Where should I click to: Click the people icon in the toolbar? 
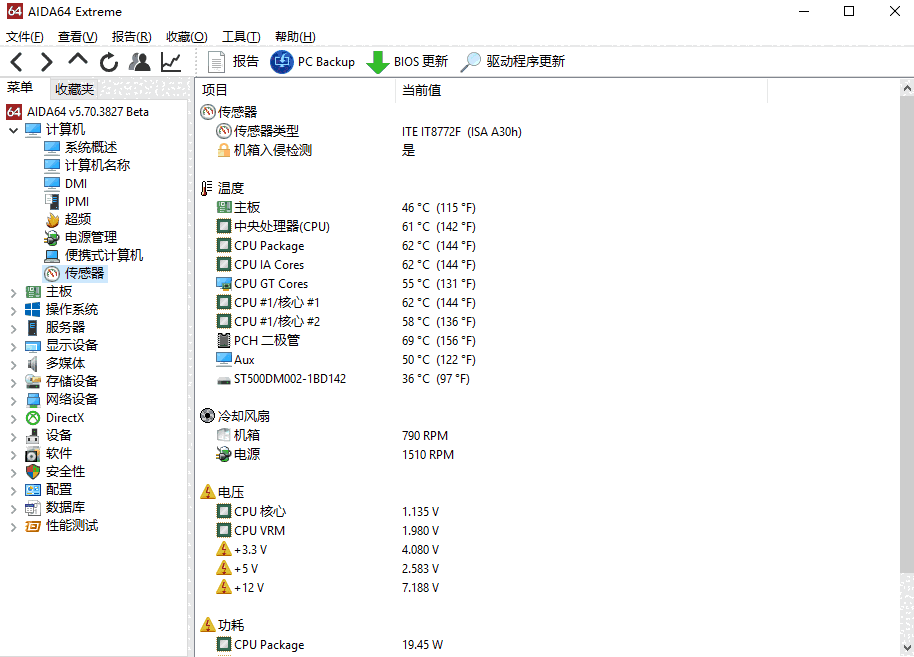point(141,61)
